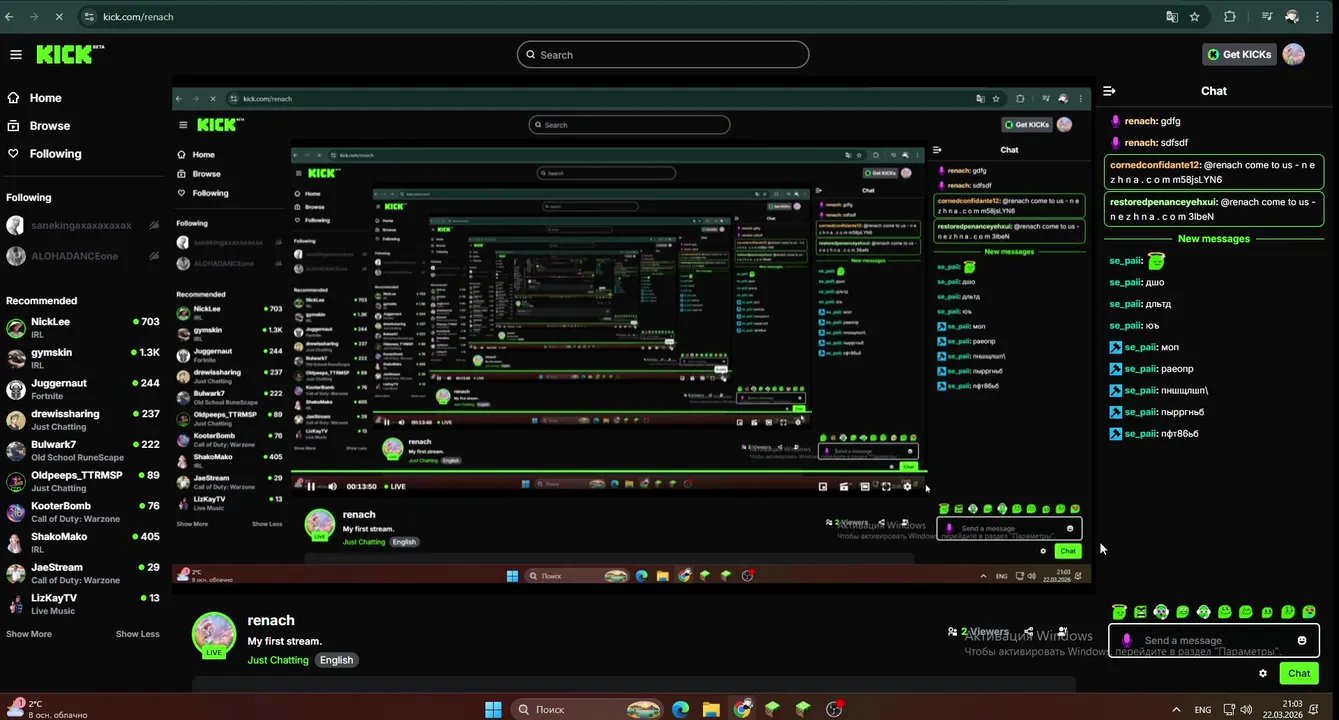Click the se_paii message 'раеопр'
This screenshot has height=720, width=1339.
tap(1177, 369)
